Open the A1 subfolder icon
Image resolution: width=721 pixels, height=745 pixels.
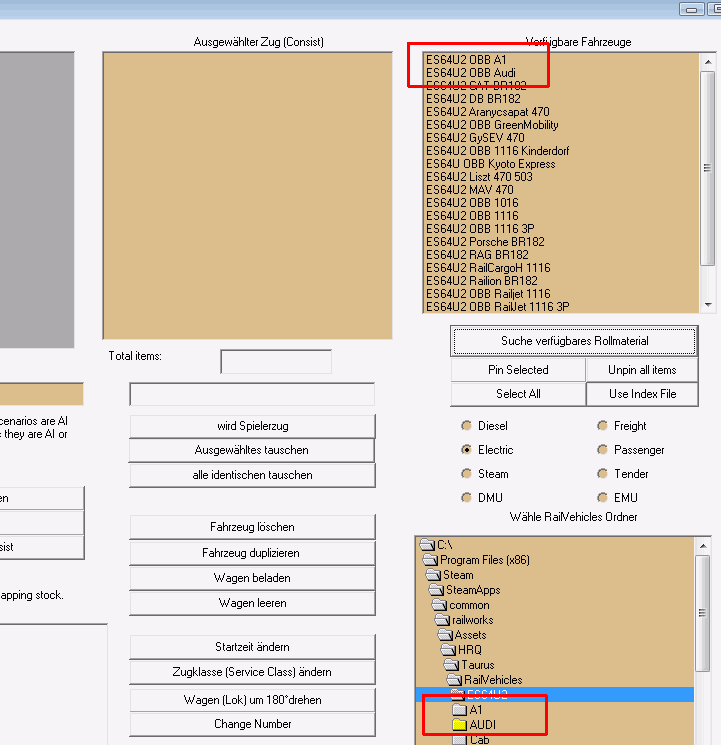point(460,710)
